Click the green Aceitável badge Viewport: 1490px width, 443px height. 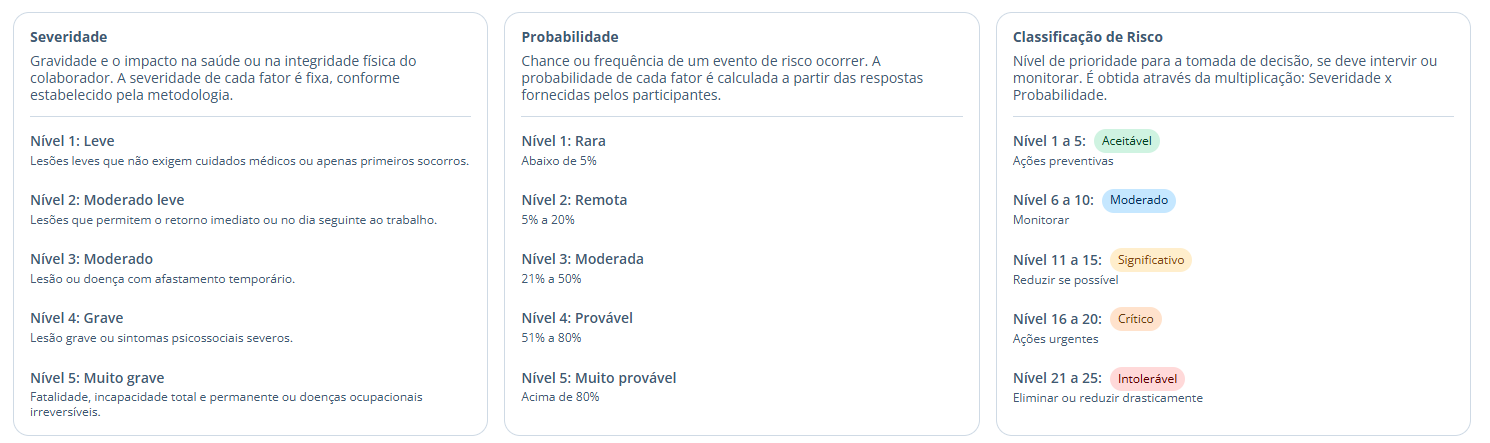click(1126, 141)
